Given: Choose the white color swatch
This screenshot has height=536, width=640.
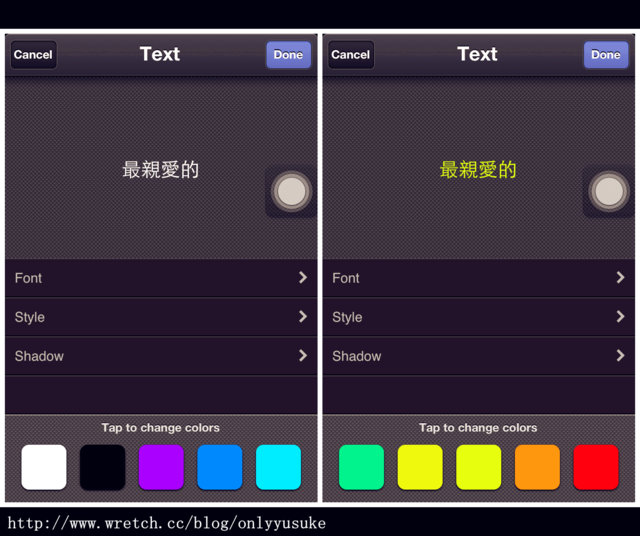Looking at the screenshot, I should tap(44, 467).
